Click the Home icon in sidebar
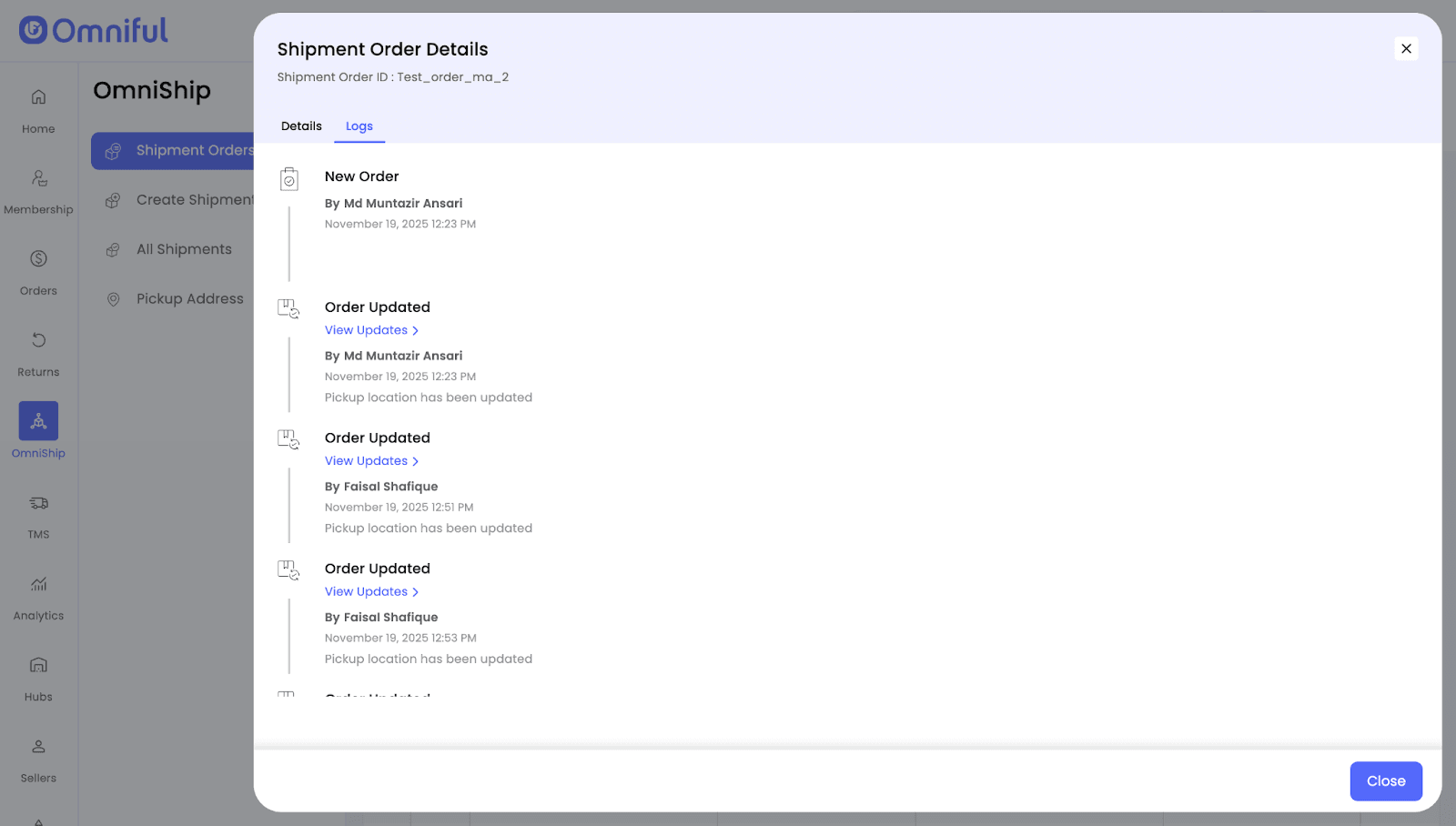Screen dimensions: 1456x826 [x=38, y=97]
